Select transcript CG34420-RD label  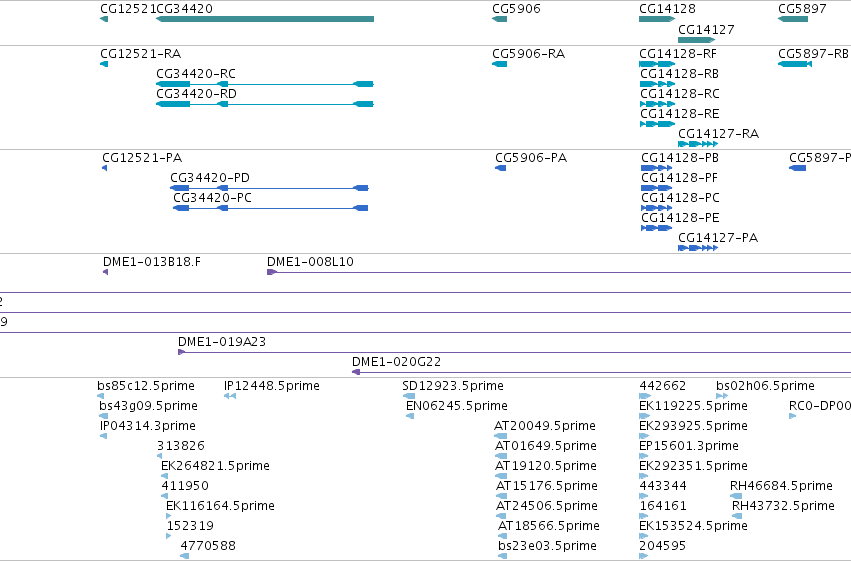196,94
